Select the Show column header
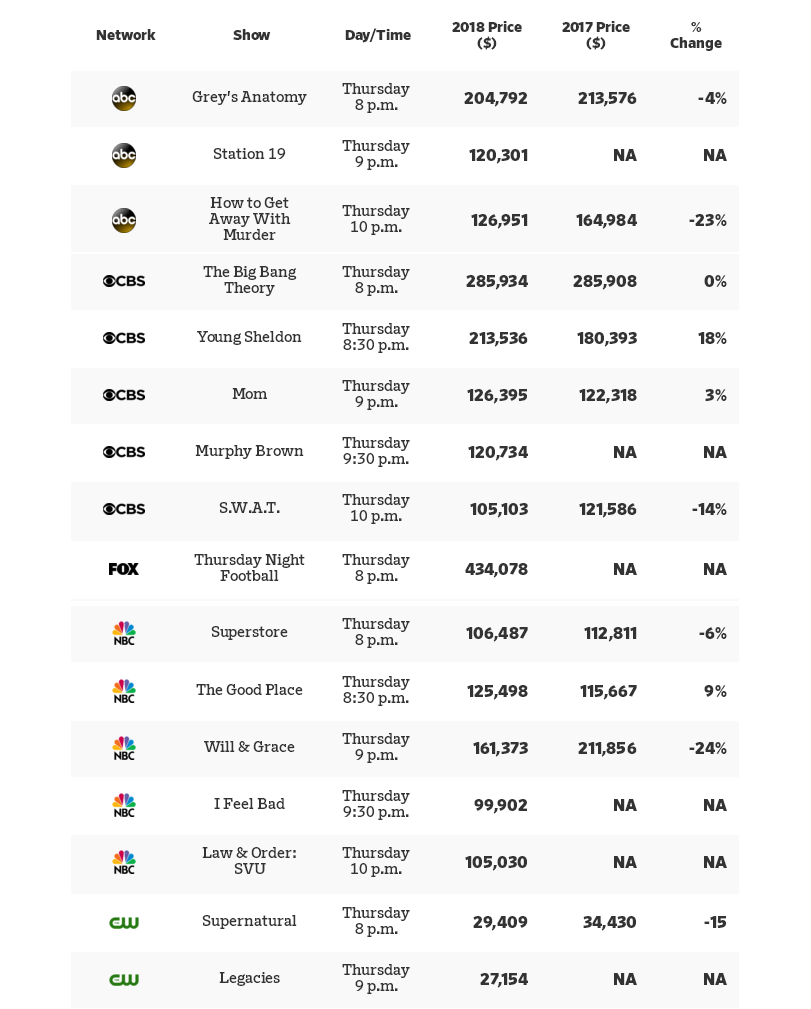The height and width of the screenshot is (1009, 811). tap(251, 35)
